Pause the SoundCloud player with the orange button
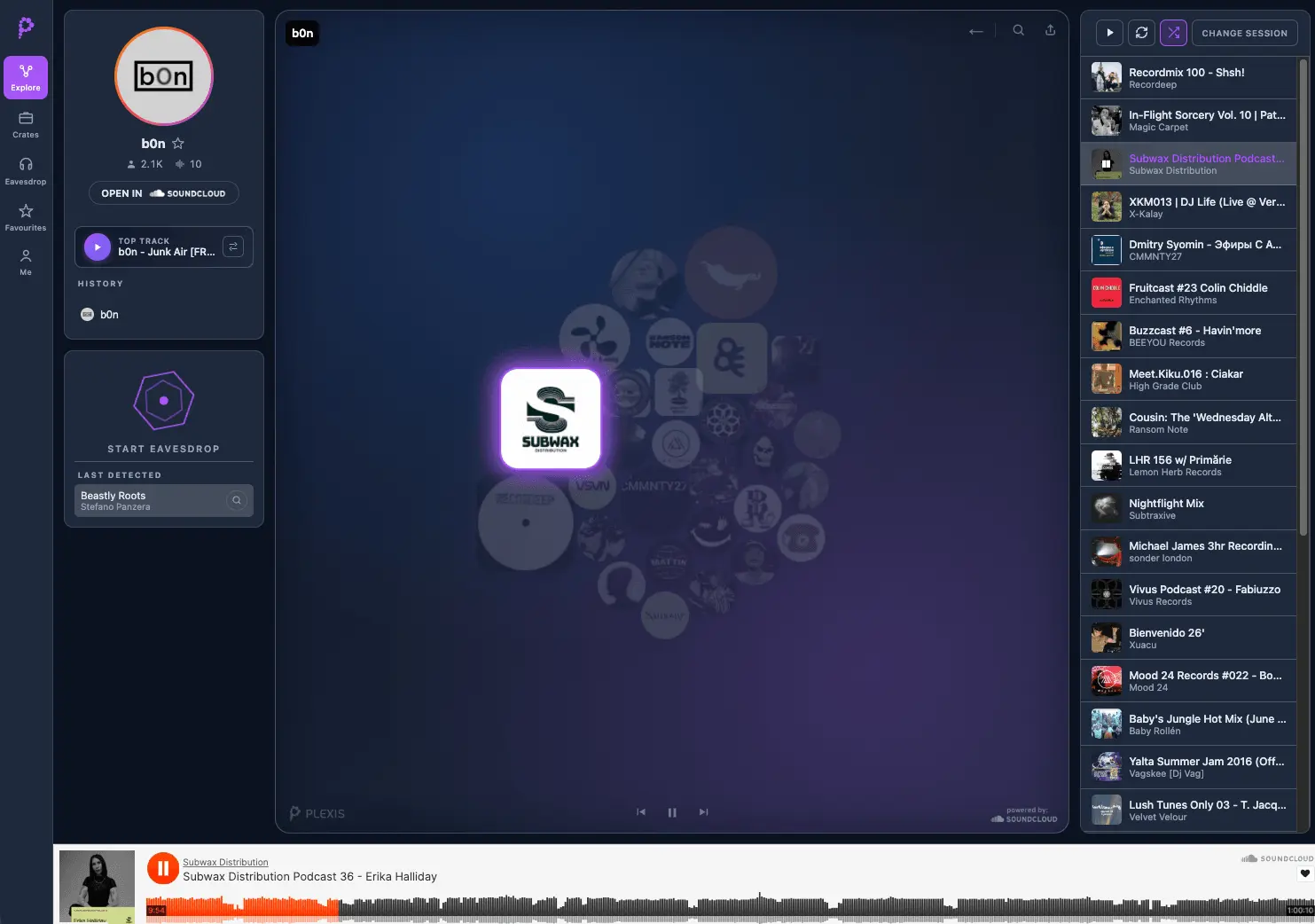The width and height of the screenshot is (1315, 924). click(x=163, y=869)
